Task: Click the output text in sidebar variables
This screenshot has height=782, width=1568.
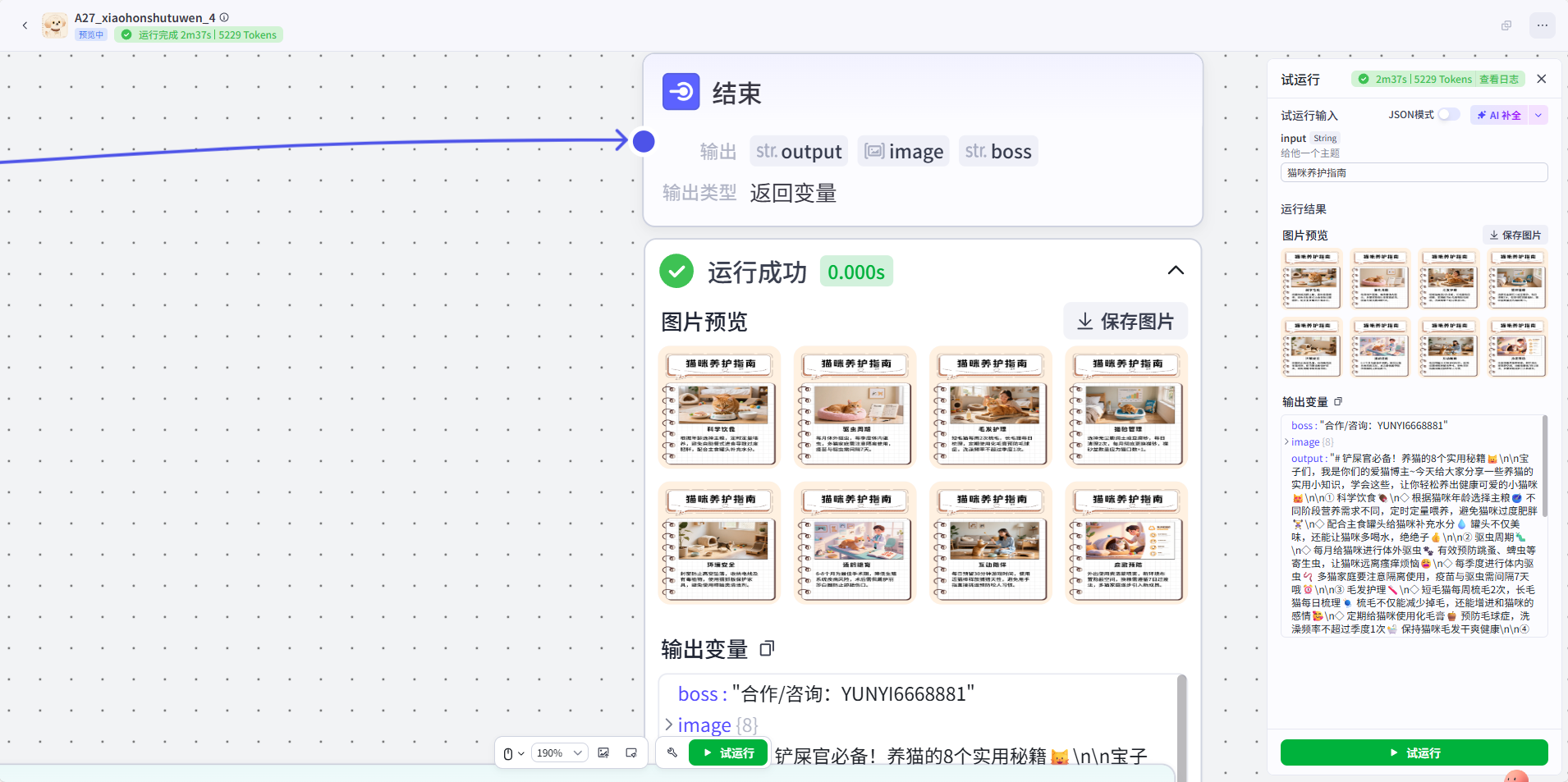Action: pos(1414,544)
